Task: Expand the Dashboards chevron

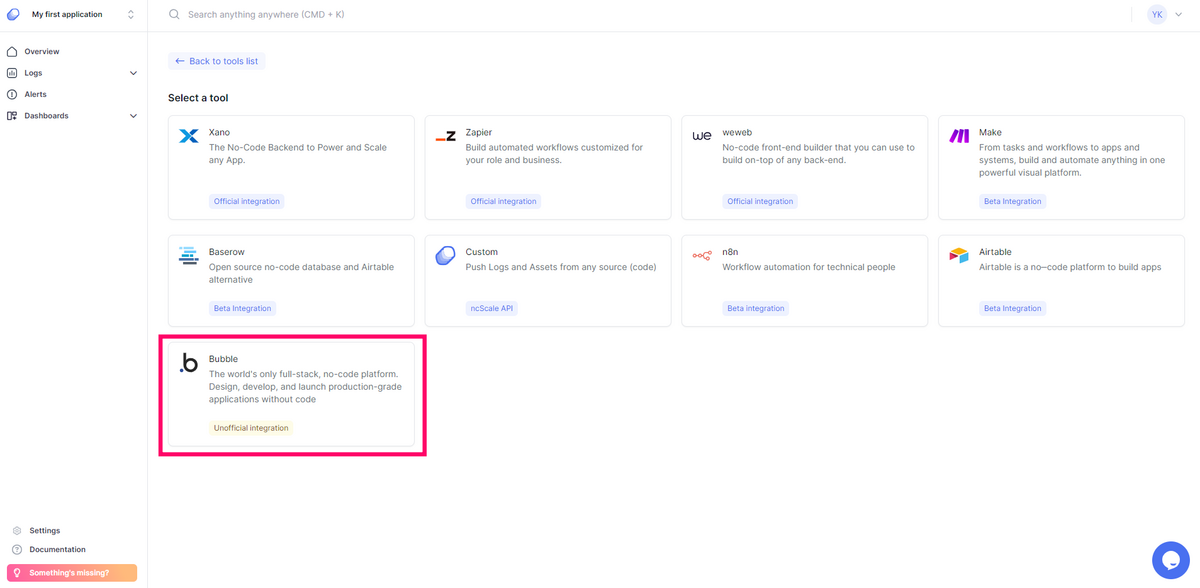Action: point(133,116)
